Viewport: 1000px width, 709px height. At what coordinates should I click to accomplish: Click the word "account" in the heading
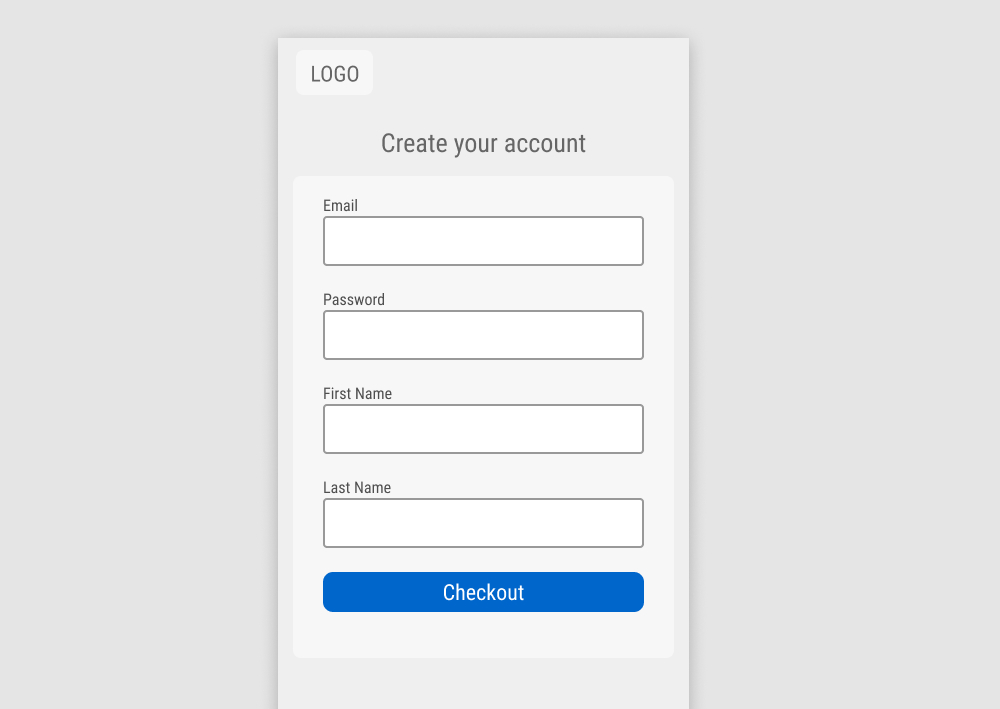tap(545, 144)
